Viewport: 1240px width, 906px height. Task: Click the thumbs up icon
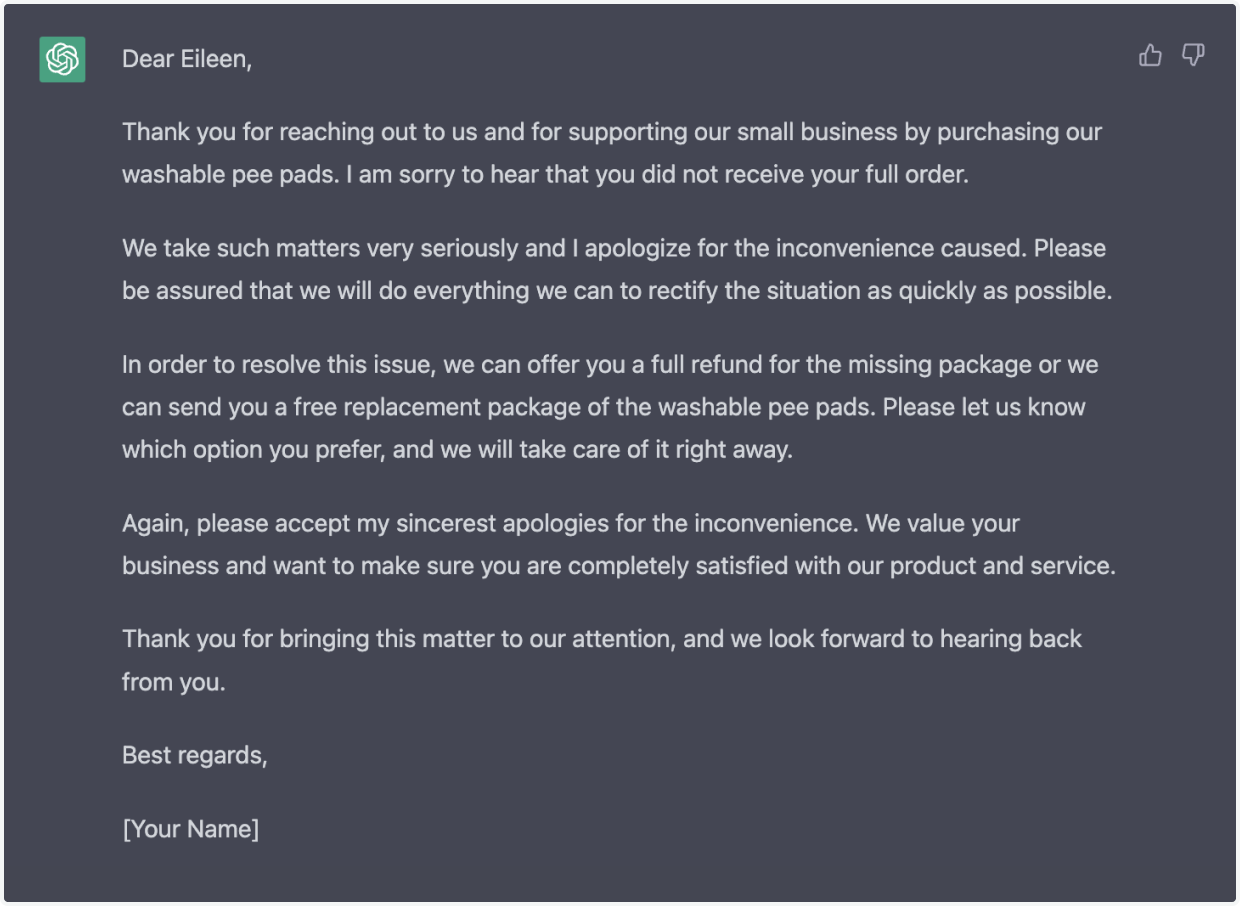pyautogui.click(x=1151, y=56)
